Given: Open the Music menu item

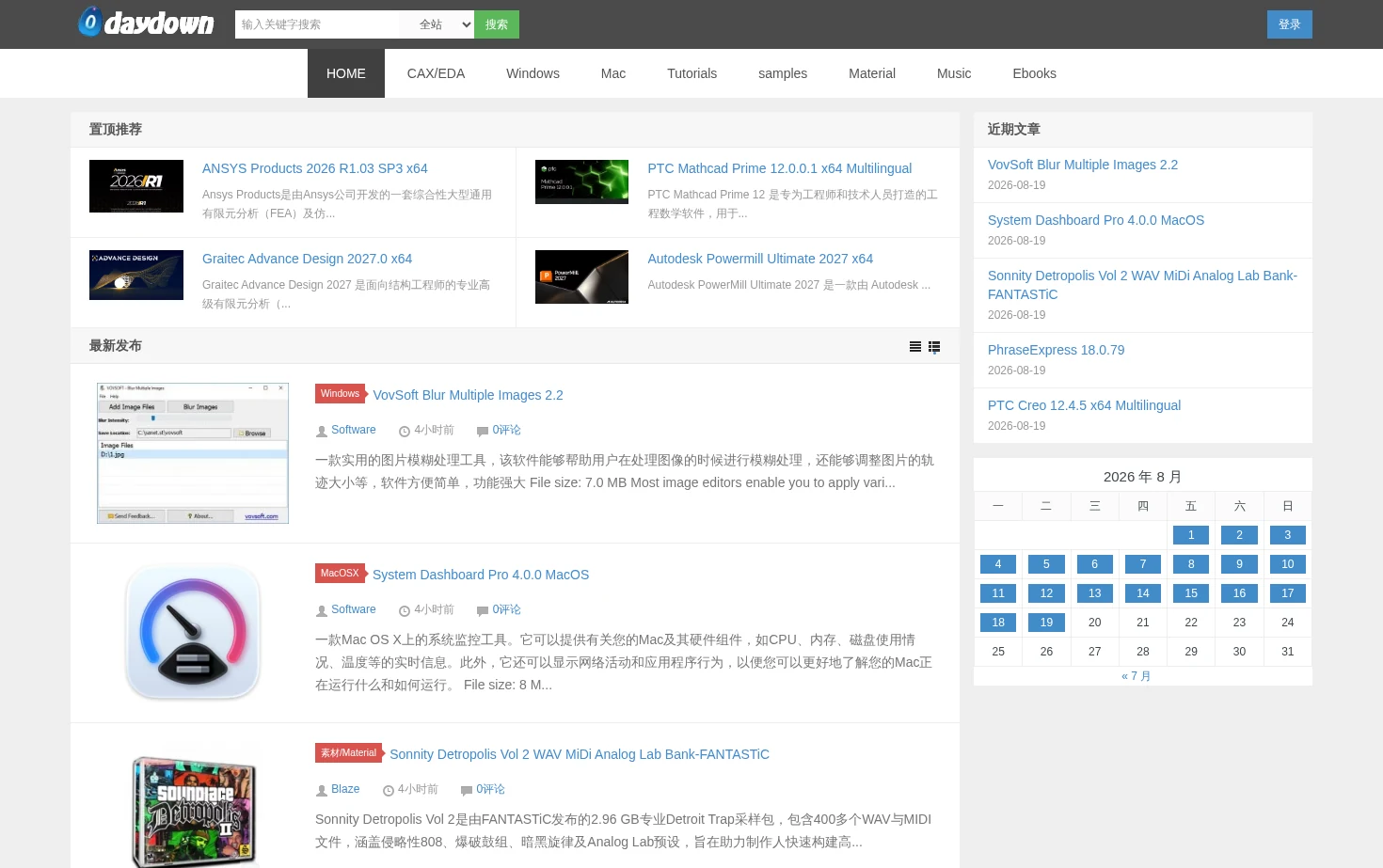Looking at the screenshot, I should [954, 73].
